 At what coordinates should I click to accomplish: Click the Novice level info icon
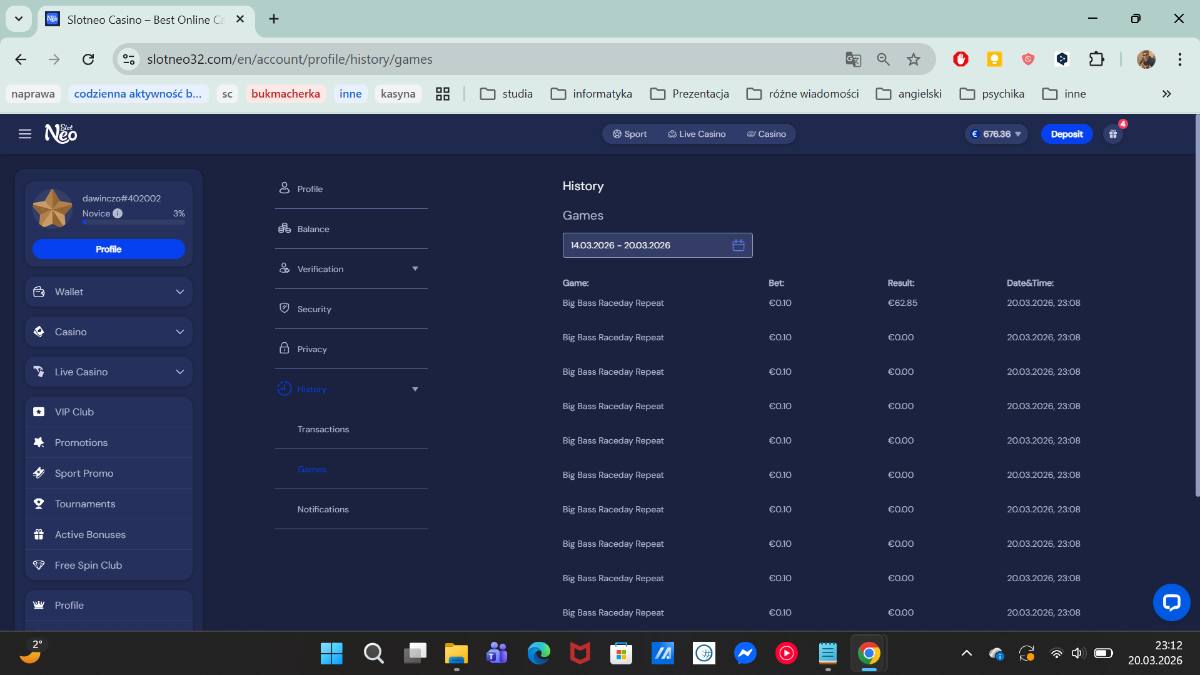[x=118, y=213]
